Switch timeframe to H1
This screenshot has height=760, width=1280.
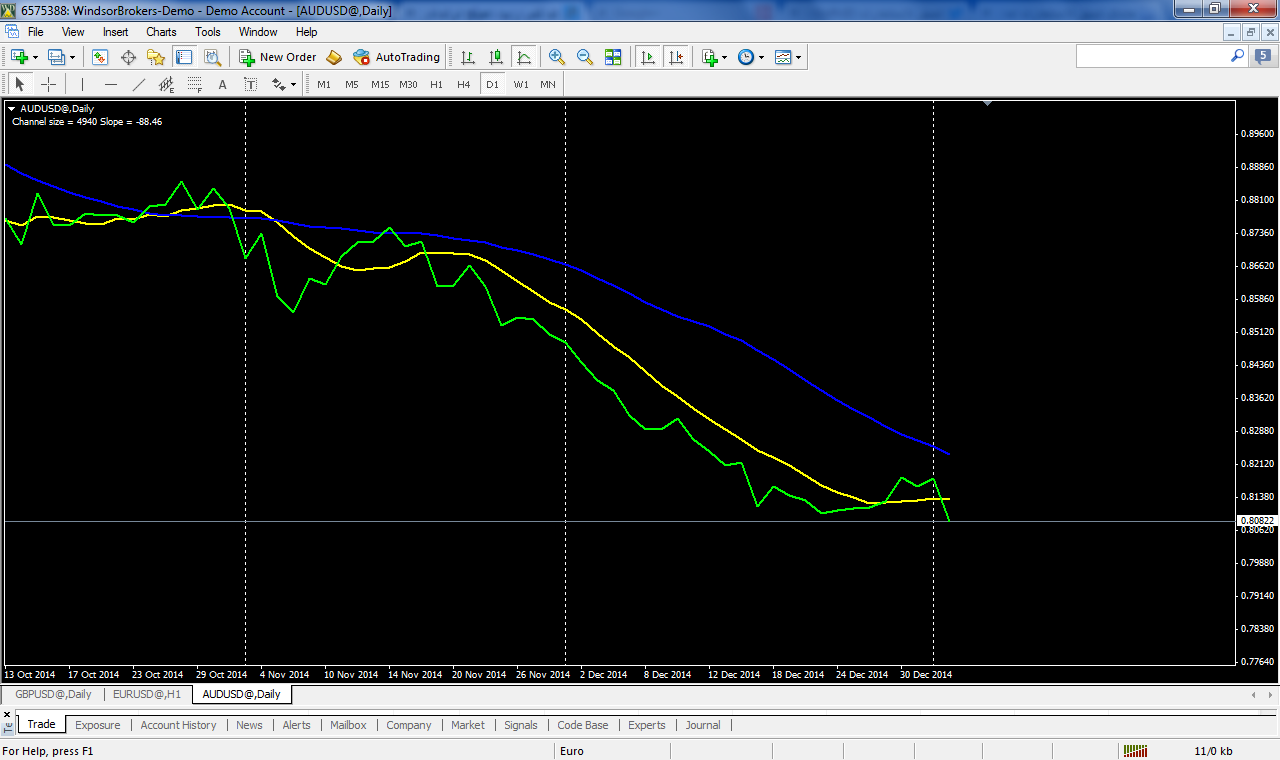tap(436, 84)
